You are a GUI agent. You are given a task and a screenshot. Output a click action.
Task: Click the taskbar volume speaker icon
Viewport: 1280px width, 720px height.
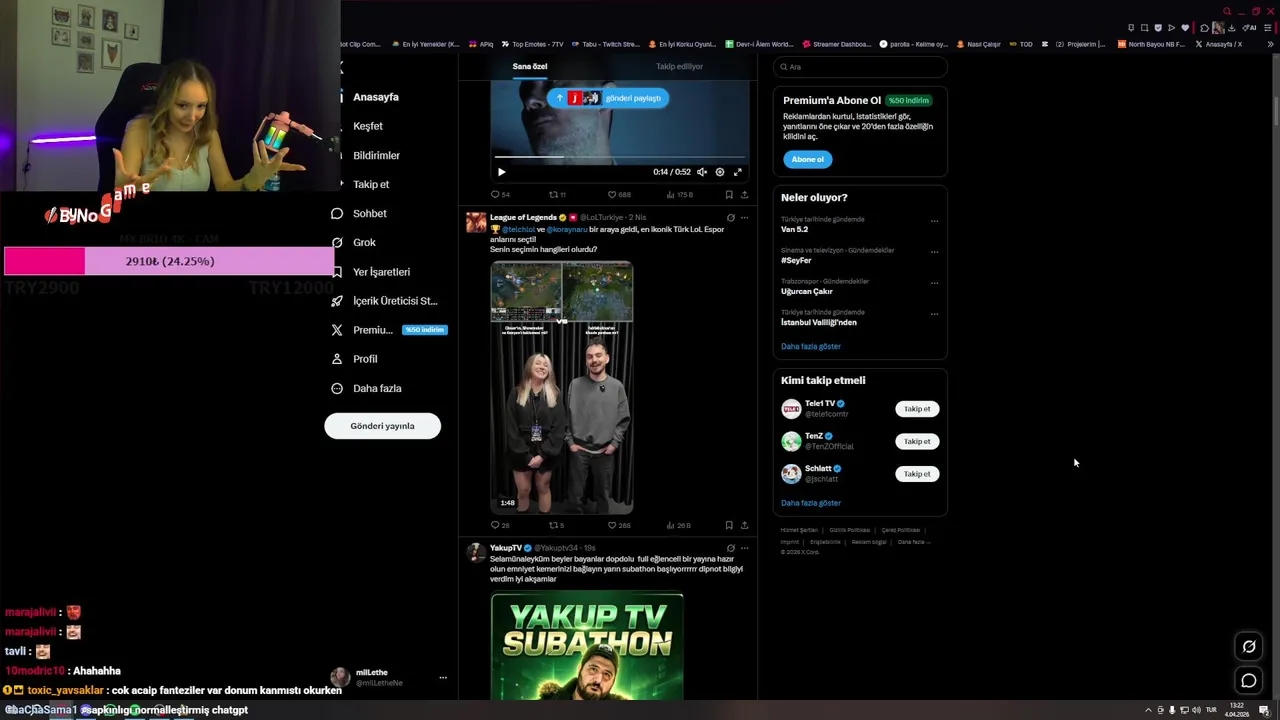click(x=1196, y=710)
